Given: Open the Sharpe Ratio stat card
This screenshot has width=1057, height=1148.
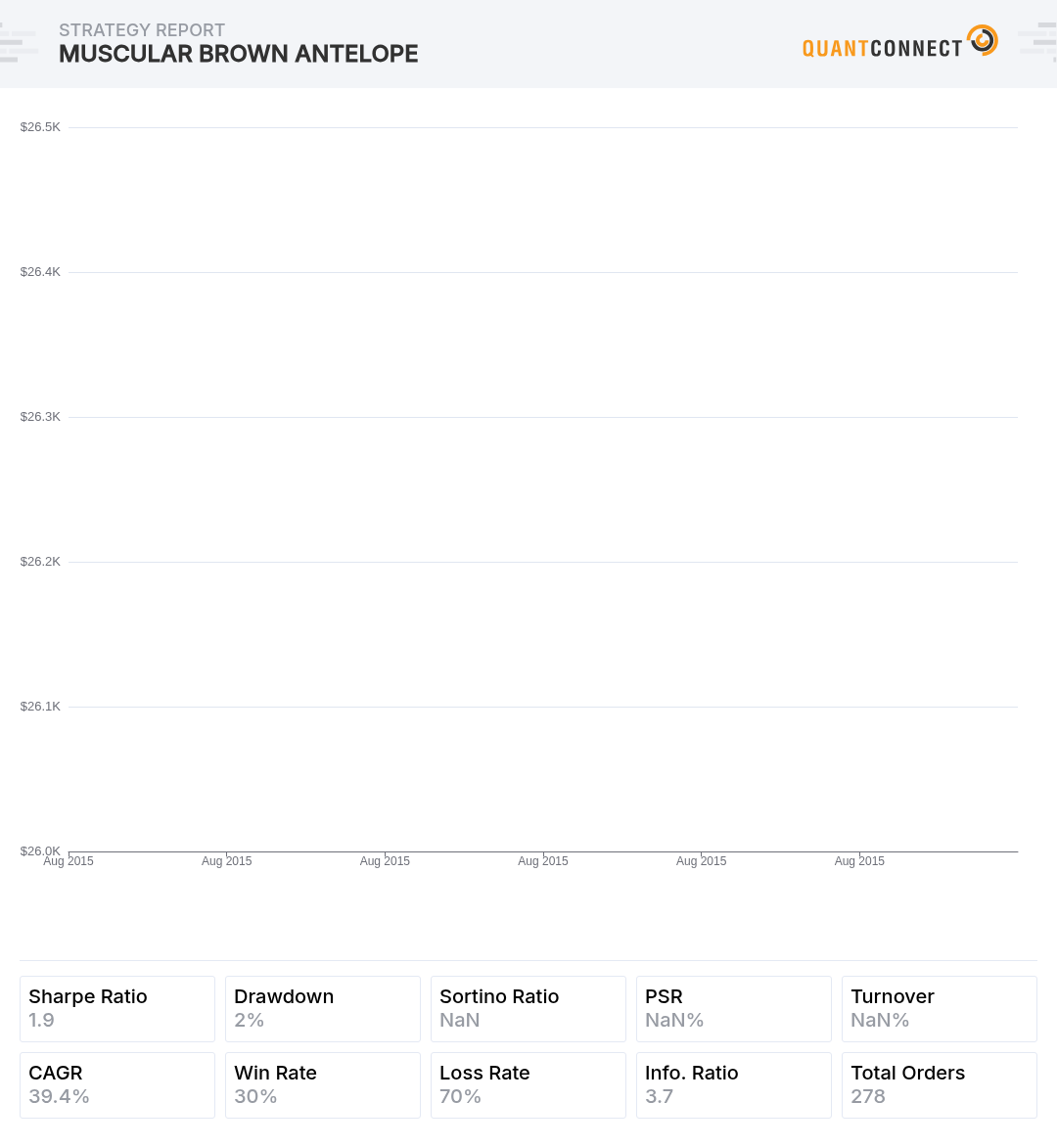Looking at the screenshot, I should click(117, 1008).
